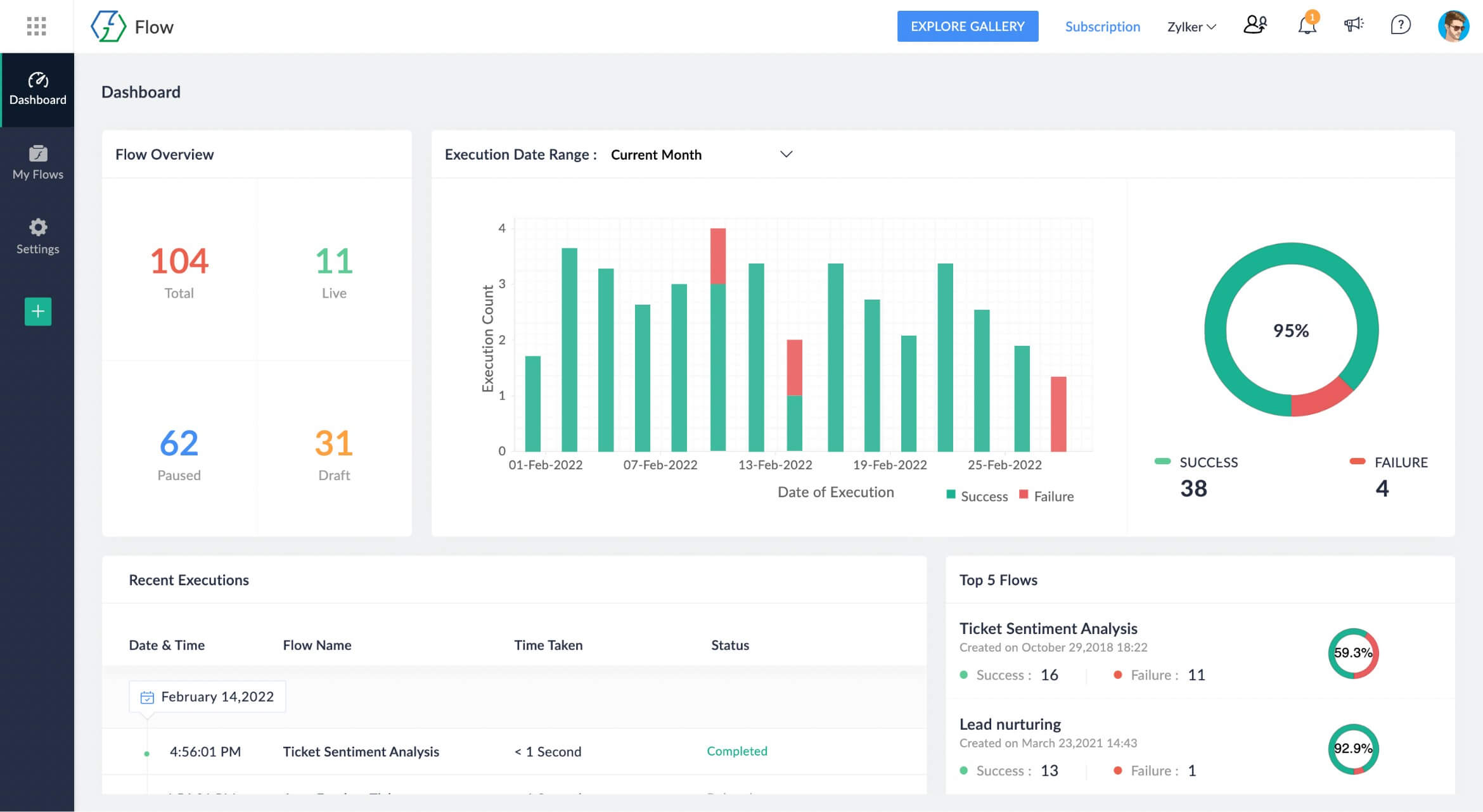Open the help question mark icon
1483x812 pixels.
point(1400,25)
